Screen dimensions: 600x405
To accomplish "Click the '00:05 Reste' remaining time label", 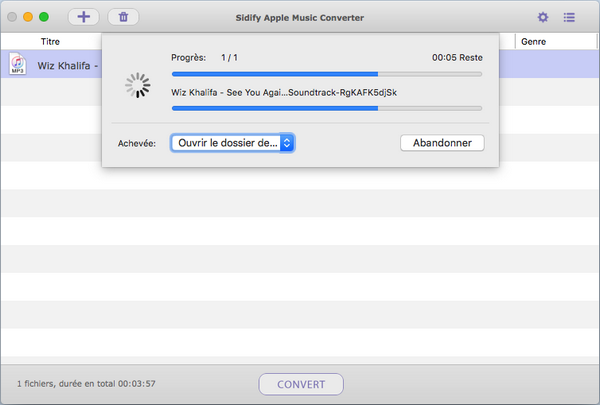I will 456,58.
